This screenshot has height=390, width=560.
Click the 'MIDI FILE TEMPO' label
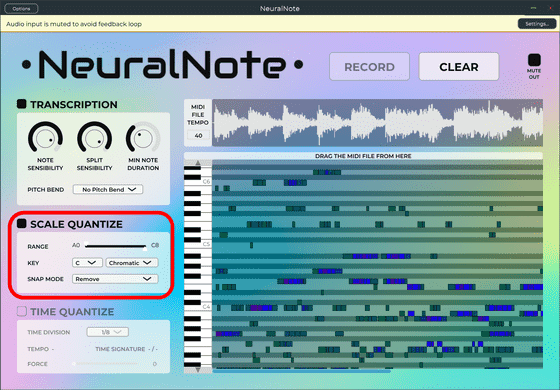(198, 115)
